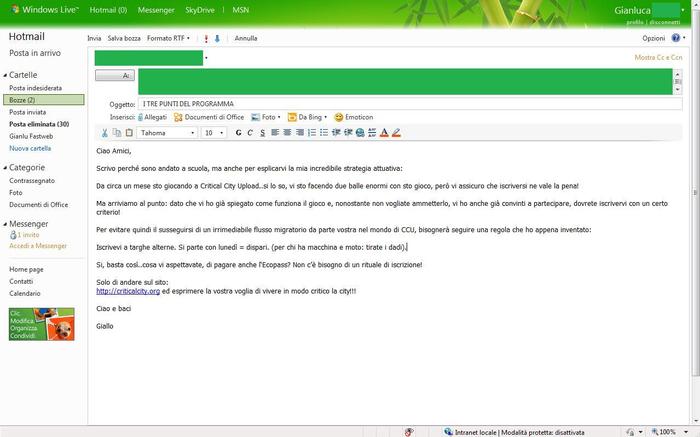Open the Gianluca account menu arrow
Screen dimensions: 700x437
(683, 10)
